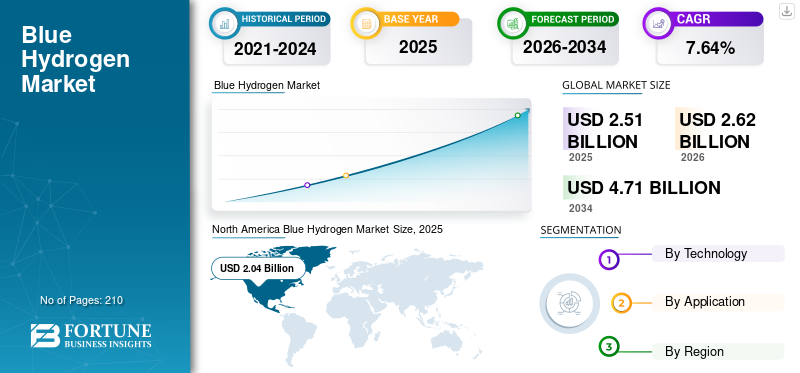This screenshot has height=373, width=800.
Task: Click the Historical Period bar chart icon
Action: tap(224, 23)
